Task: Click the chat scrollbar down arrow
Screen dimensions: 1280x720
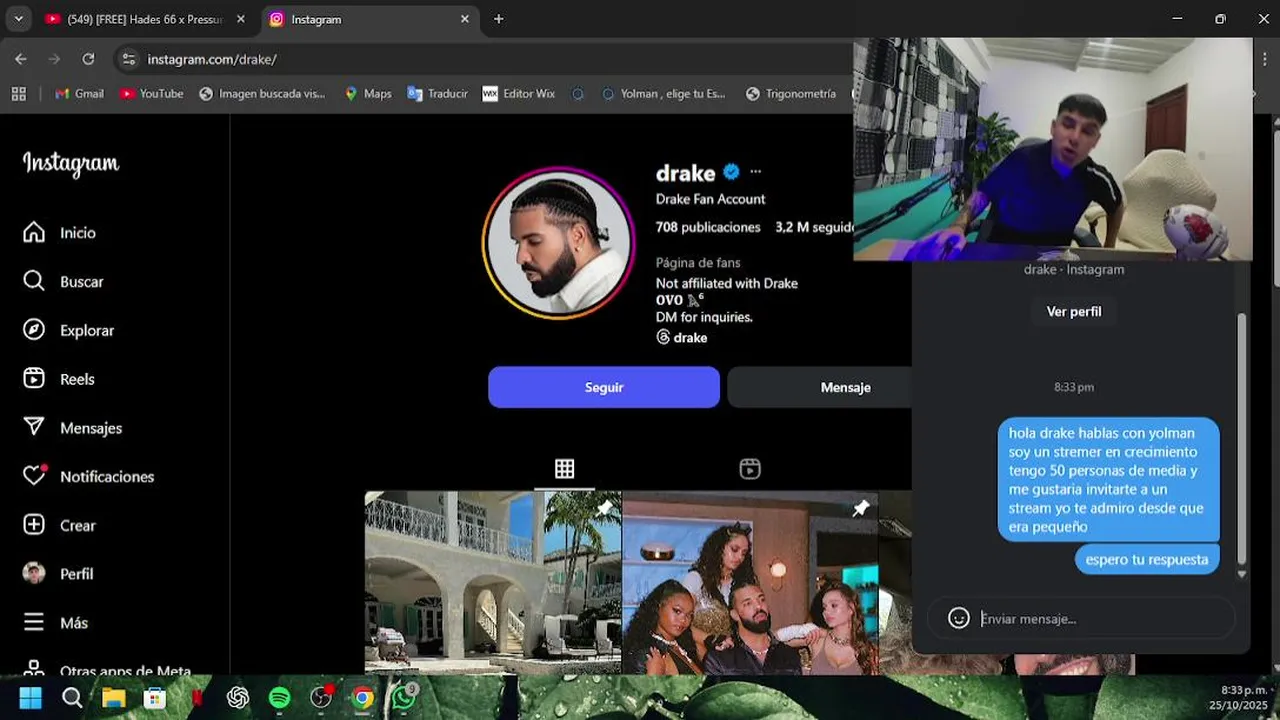Action: [x=1242, y=574]
